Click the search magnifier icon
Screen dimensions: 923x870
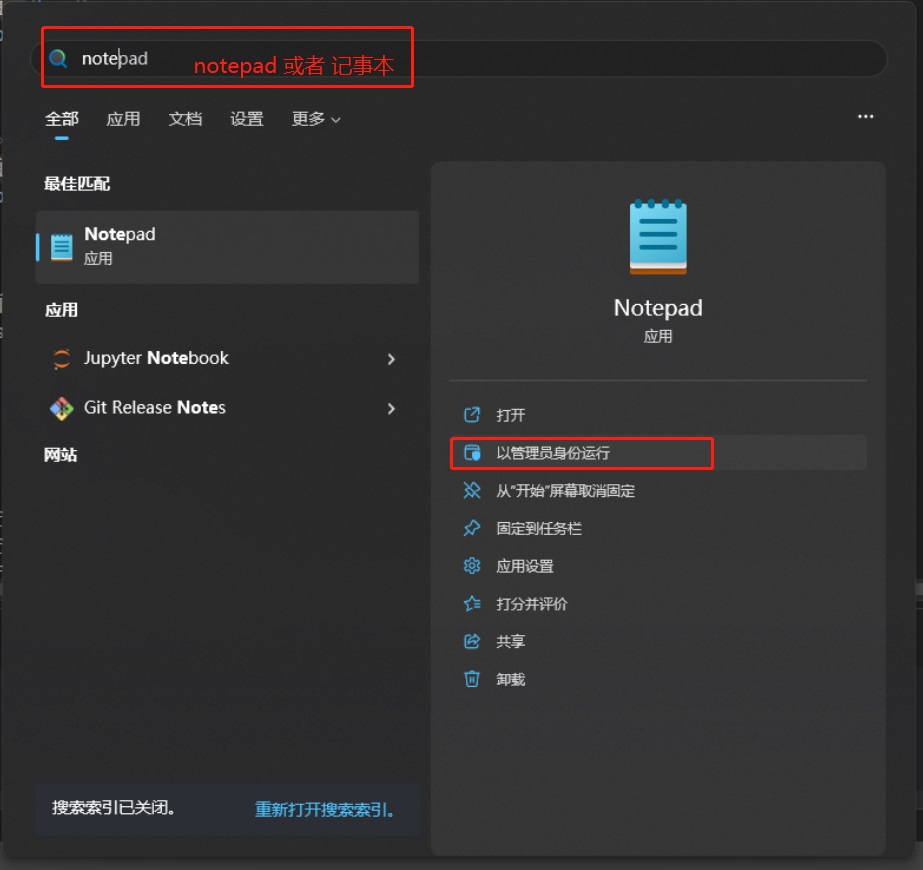click(x=60, y=59)
